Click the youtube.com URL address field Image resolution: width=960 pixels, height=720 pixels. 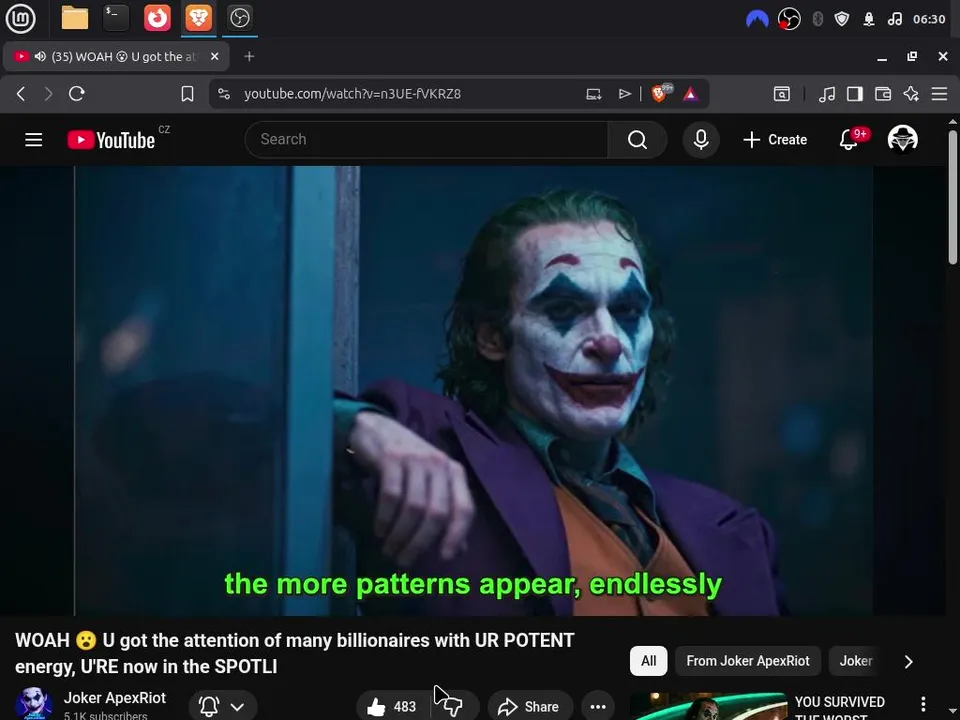coord(353,94)
